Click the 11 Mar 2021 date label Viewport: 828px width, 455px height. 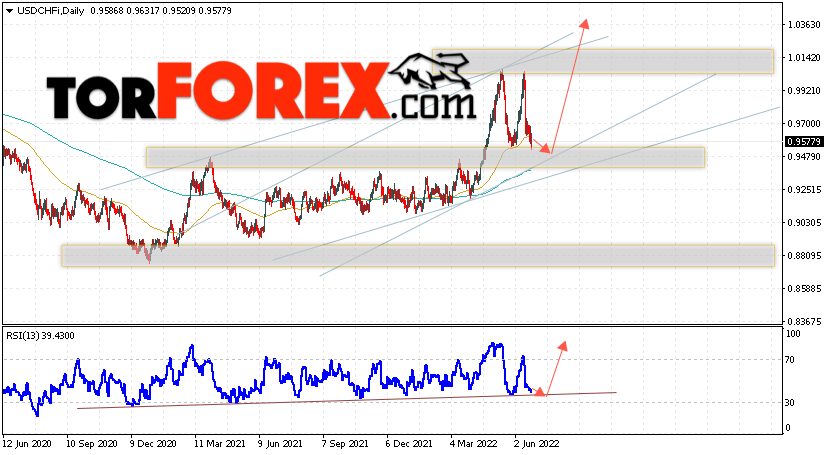(220, 444)
